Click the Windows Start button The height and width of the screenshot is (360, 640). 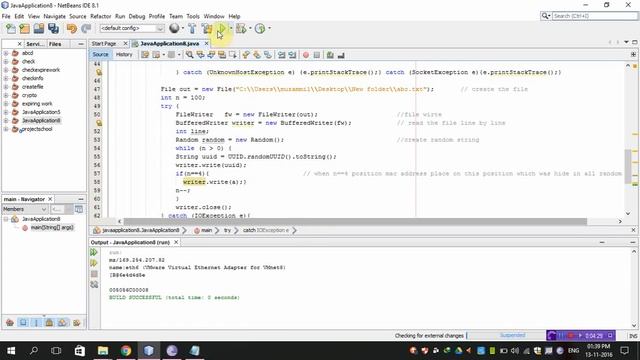click(11, 351)
